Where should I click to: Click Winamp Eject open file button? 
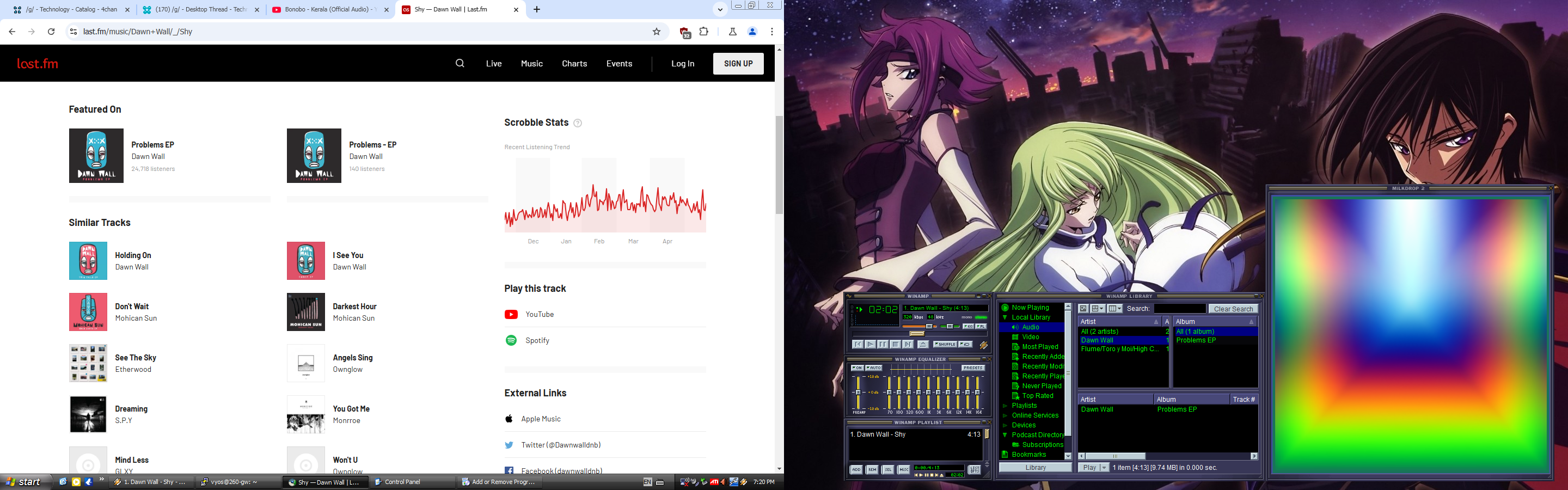pyautogui.click(x=923, y=345)
